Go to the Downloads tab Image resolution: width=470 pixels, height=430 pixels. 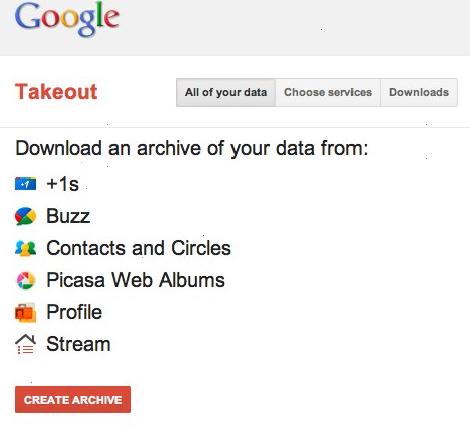tap(419, 92)
